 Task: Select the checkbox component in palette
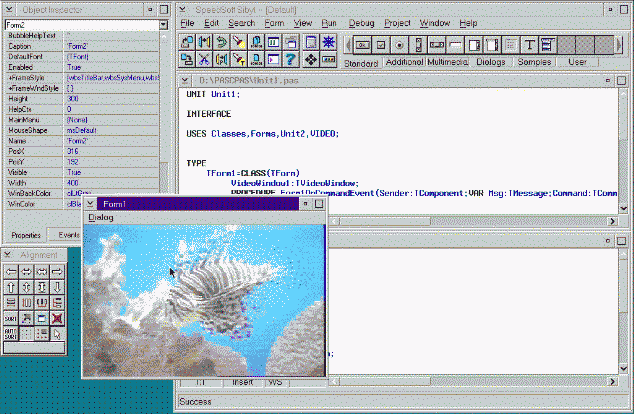tap(381, 45)
